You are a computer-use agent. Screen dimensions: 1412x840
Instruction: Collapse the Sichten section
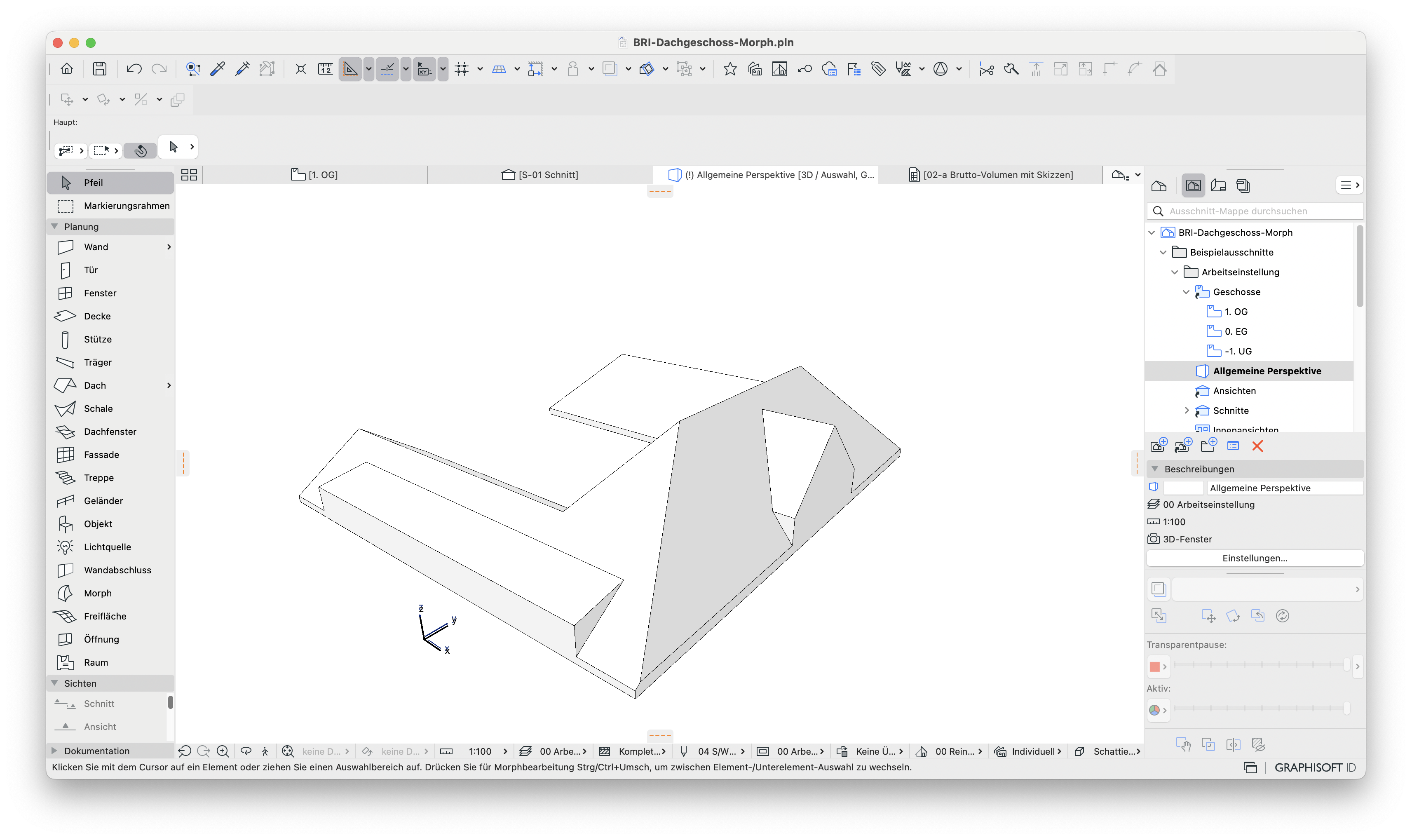point(55,683)
